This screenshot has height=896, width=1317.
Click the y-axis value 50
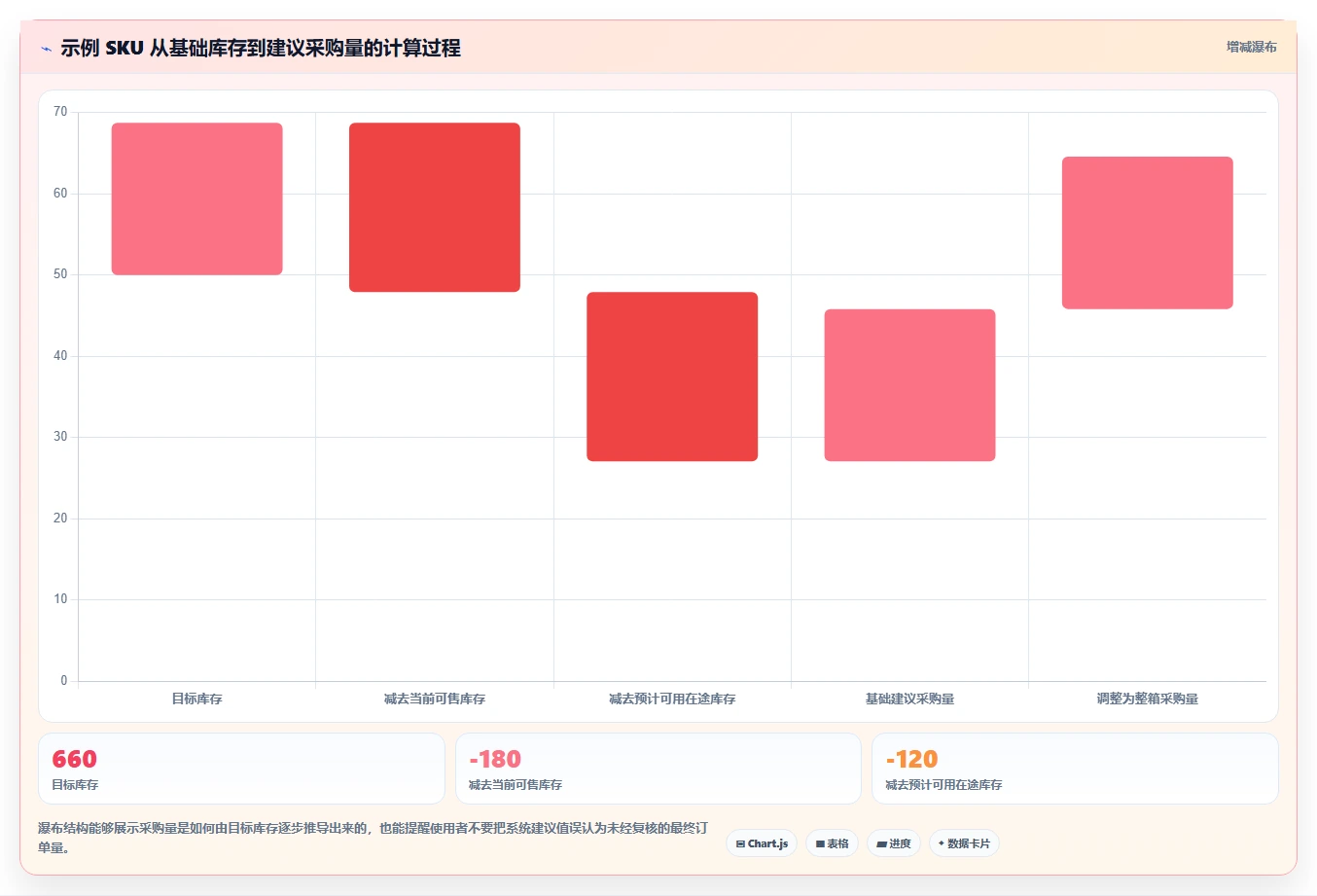tap(60, 274)
